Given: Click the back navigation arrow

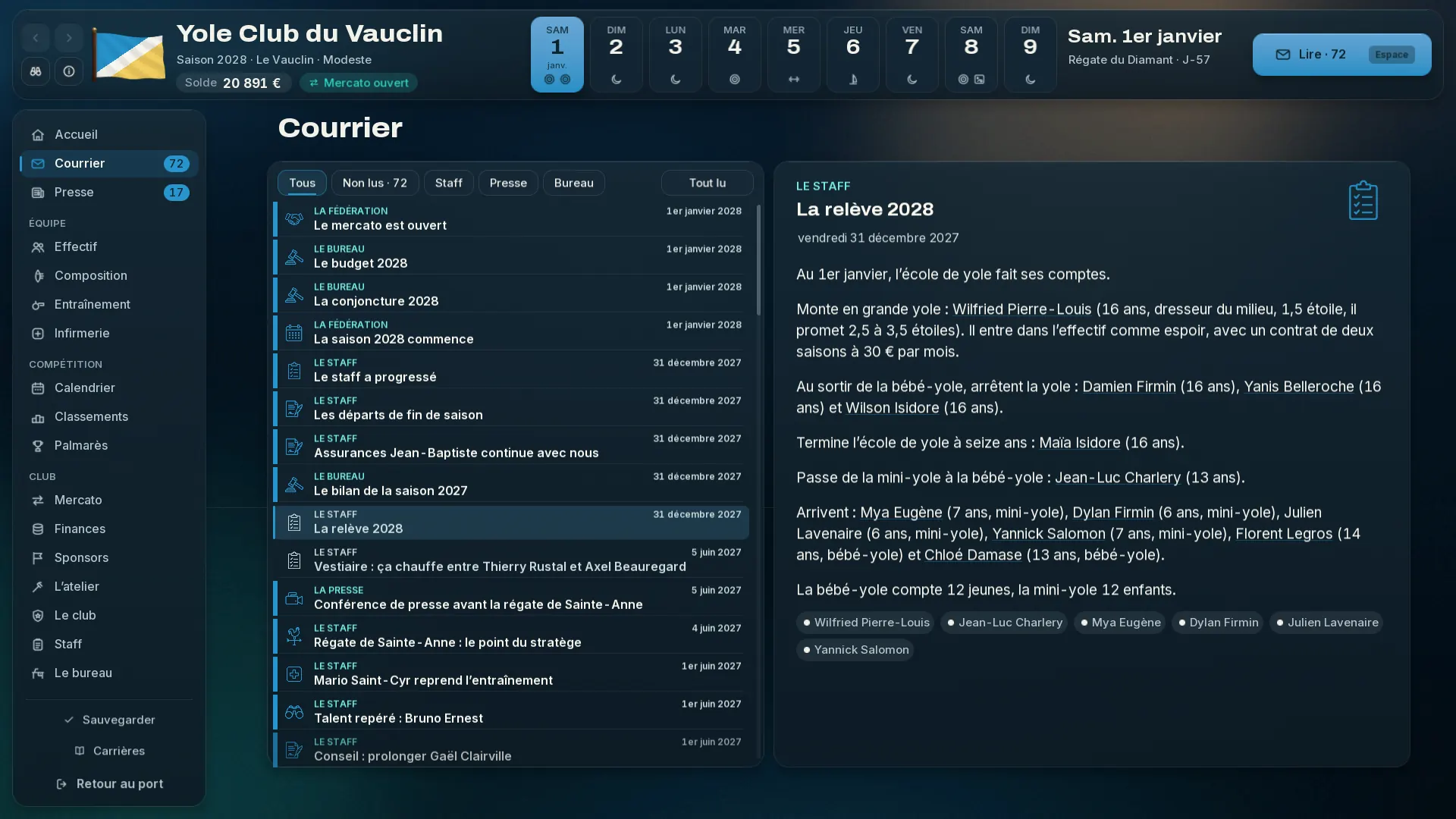Looking at the screenshot, I should [x=36, y=38].
